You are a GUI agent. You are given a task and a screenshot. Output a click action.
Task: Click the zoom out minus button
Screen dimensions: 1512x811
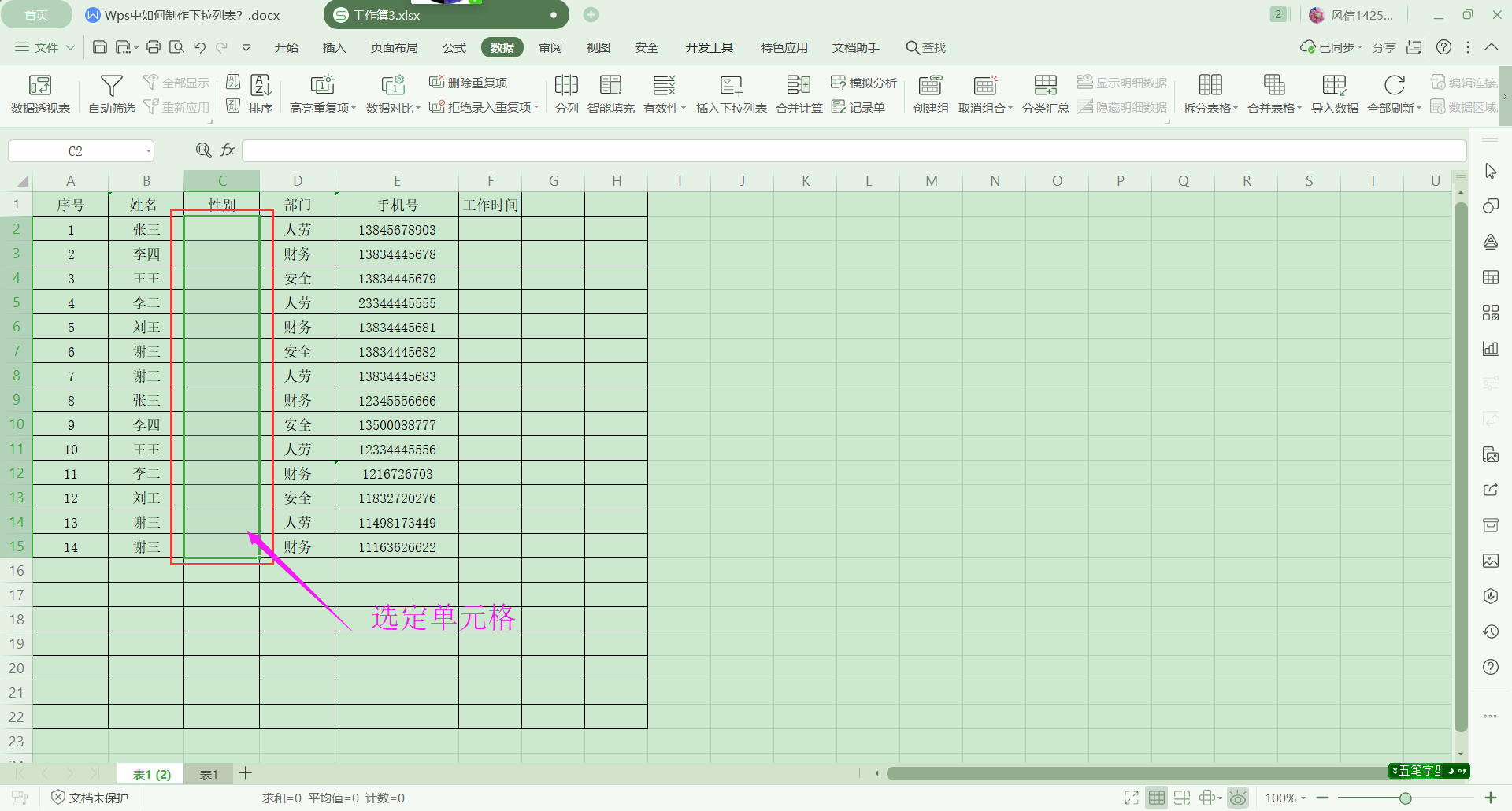point(1322,798)
